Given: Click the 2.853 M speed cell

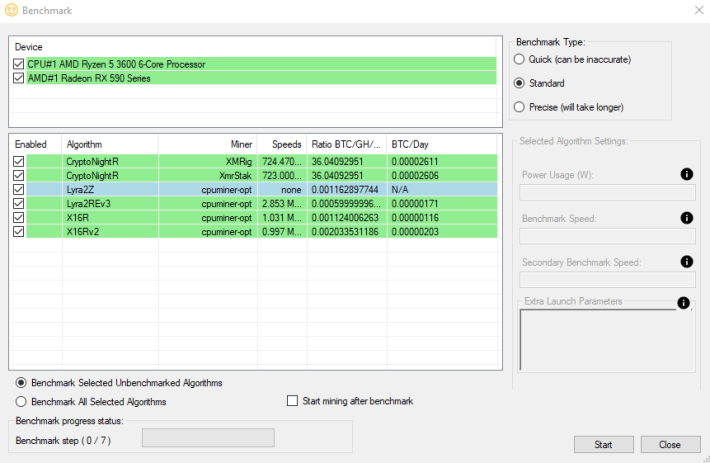Looking at the screenshot, I should click(x=282, y=204).
